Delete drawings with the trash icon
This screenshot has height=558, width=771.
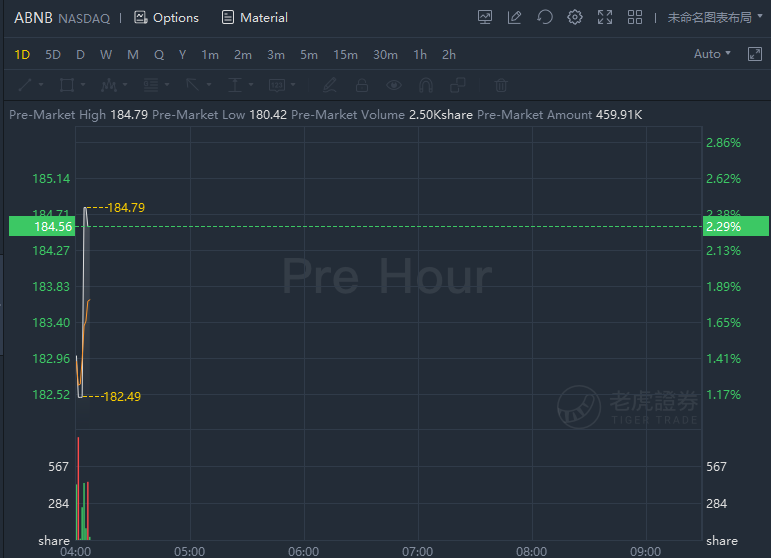(501, 85)
